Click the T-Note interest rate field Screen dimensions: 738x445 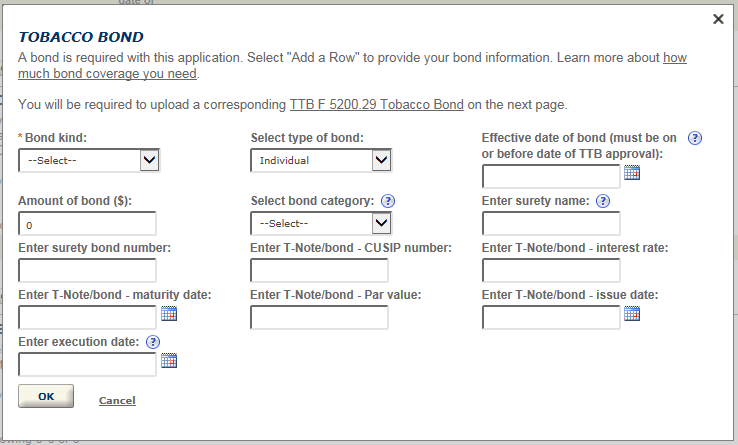pyautogui.click(x=551, y=270)
